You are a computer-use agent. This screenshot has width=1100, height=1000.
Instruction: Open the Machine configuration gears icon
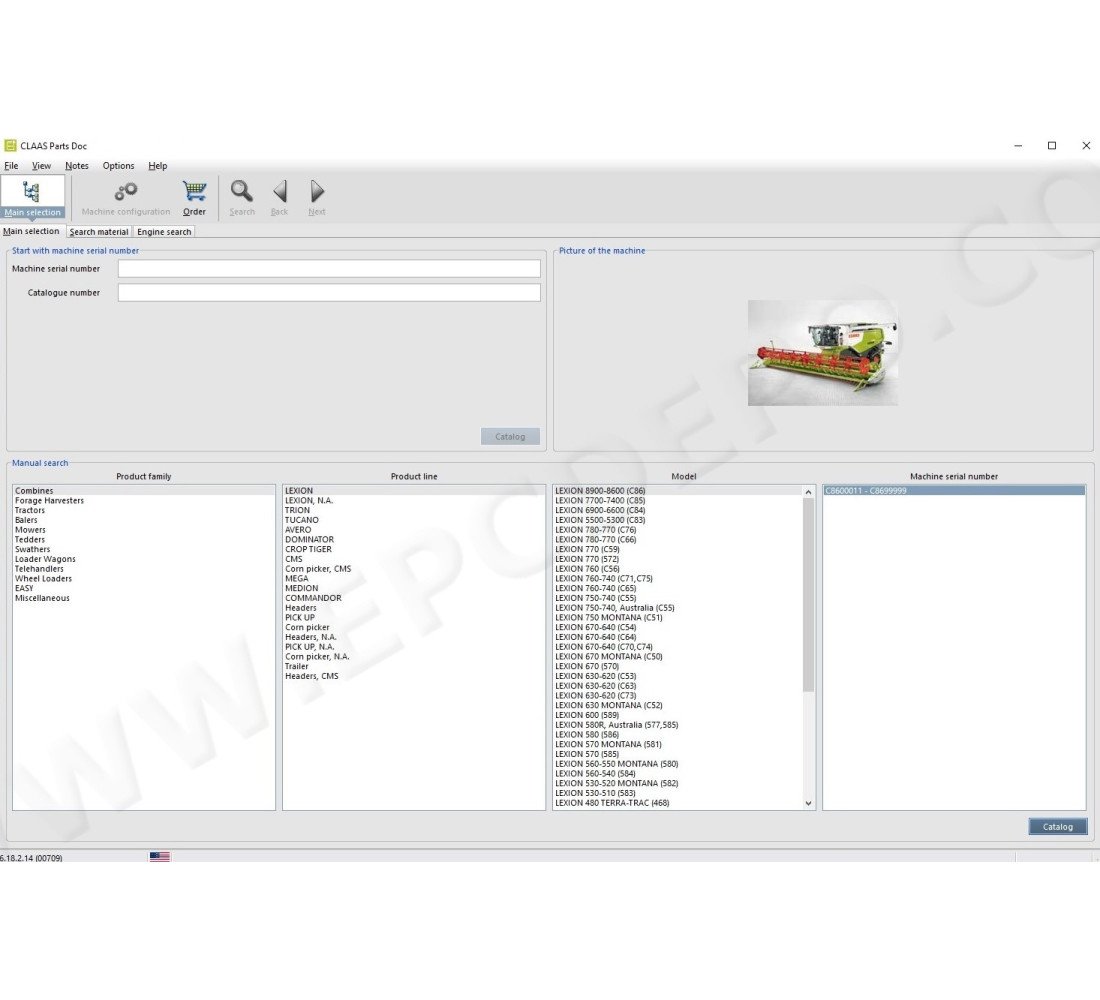point(126,198)
